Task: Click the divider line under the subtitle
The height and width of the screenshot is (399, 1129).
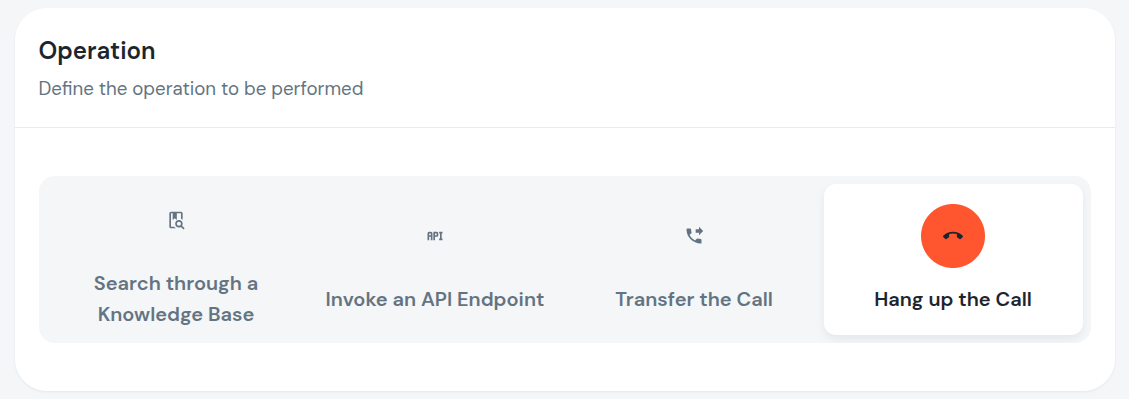Action: tap(564, 127)
